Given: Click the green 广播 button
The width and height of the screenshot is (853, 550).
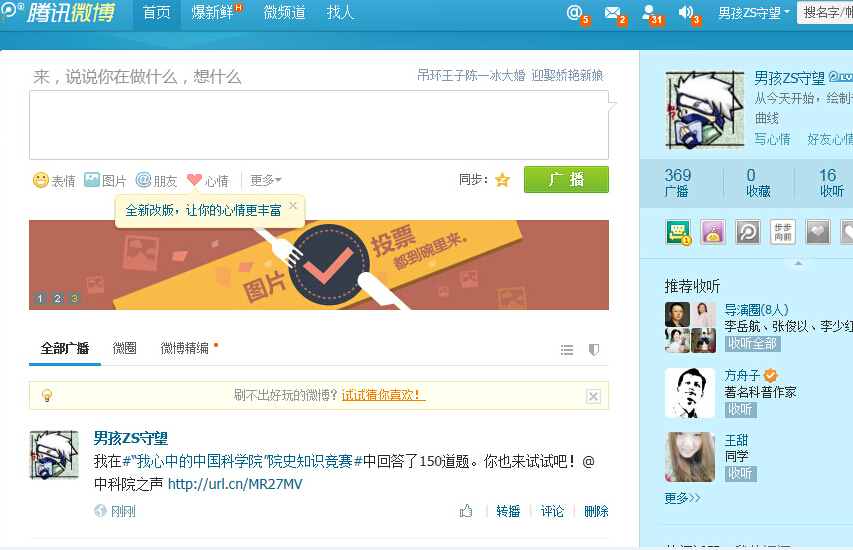Looking at the screenshot, I should pyautogui.click(x=566, y=180).
